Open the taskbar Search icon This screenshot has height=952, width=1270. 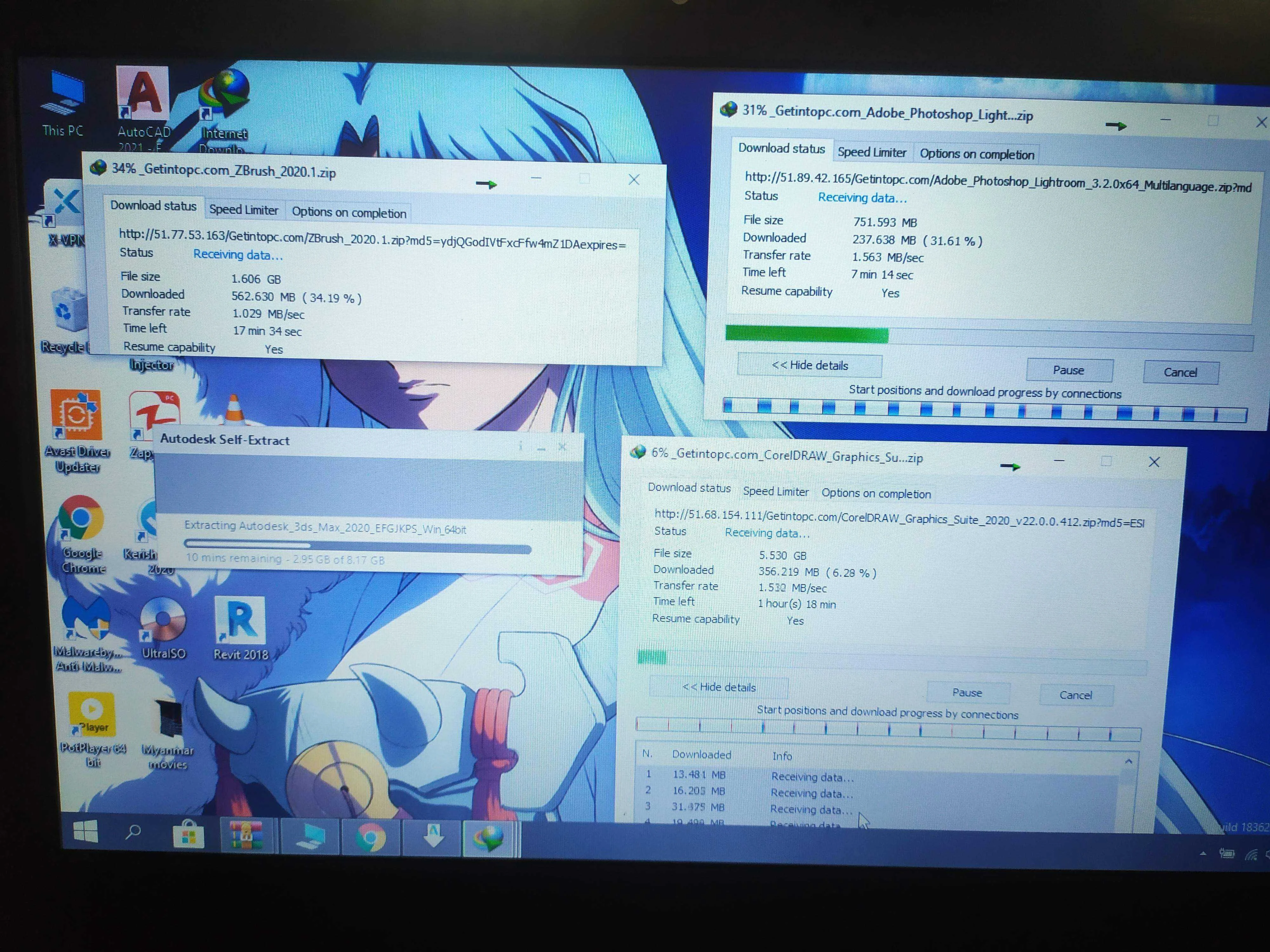[133, 832]
